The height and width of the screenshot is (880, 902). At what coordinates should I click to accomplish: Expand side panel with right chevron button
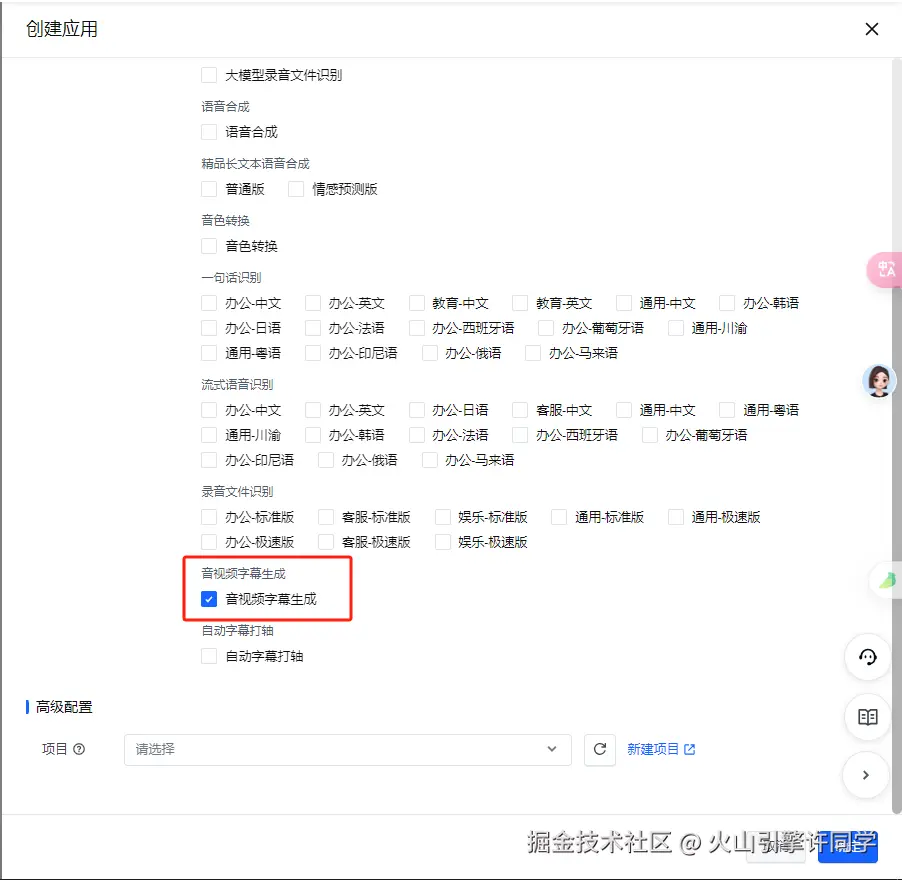coord(866,775)
